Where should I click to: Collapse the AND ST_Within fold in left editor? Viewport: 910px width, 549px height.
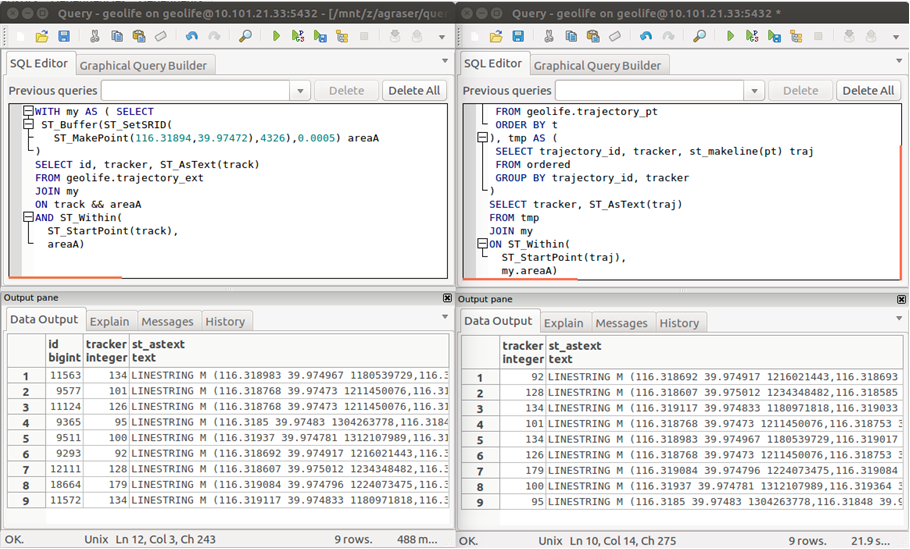pos(29,217)
